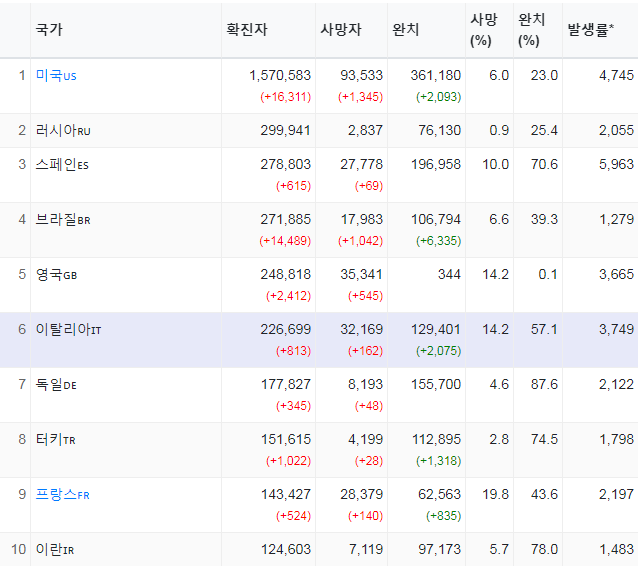The image size is (638, 566).
Task: Click Brazil recovered increase +6,335
Action: (x=438, y=241)
